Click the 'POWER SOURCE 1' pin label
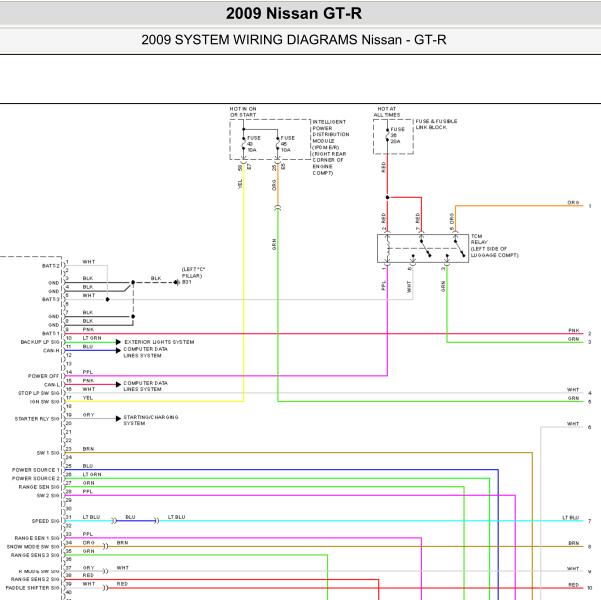The image size is (601, 600). coord(36,470)
